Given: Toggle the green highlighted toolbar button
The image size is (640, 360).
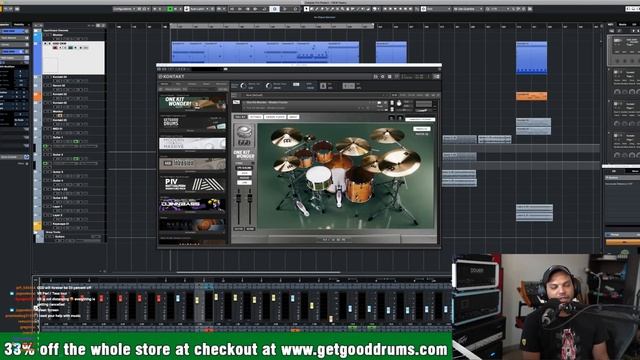Looking at the screenshot, I should 170,9.
